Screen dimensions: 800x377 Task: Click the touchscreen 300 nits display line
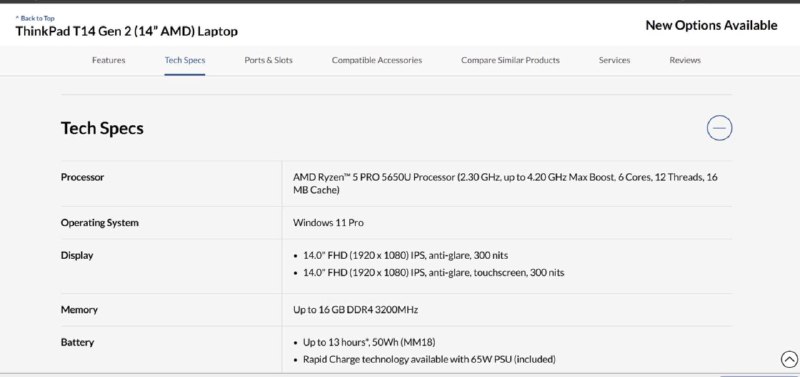pyautogui.click(x=434, y=273)
